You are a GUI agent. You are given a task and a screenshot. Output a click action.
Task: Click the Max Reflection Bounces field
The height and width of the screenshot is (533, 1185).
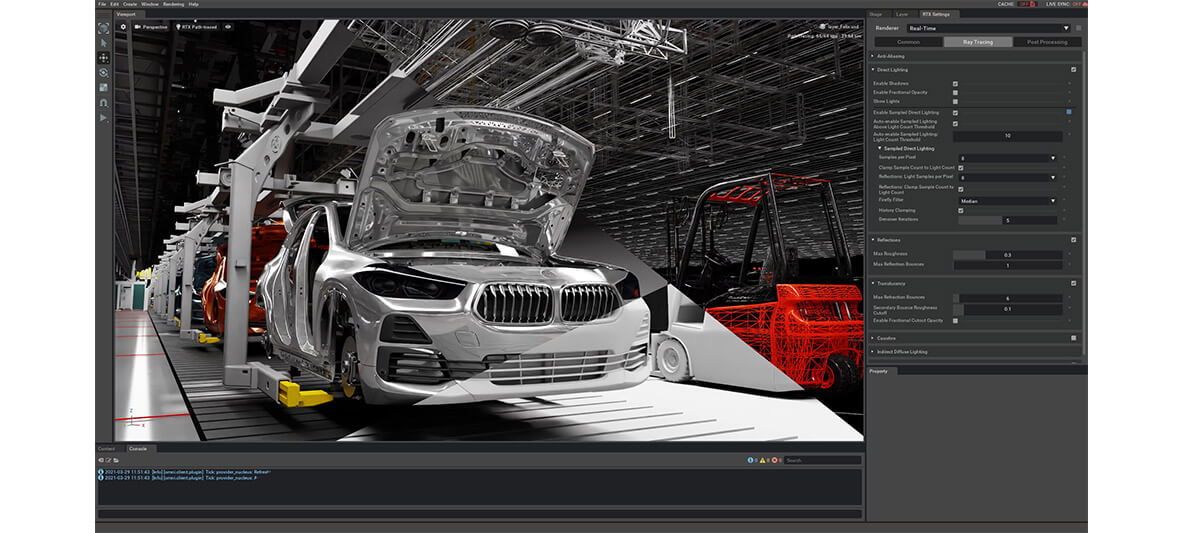(x=1007, y=265)
